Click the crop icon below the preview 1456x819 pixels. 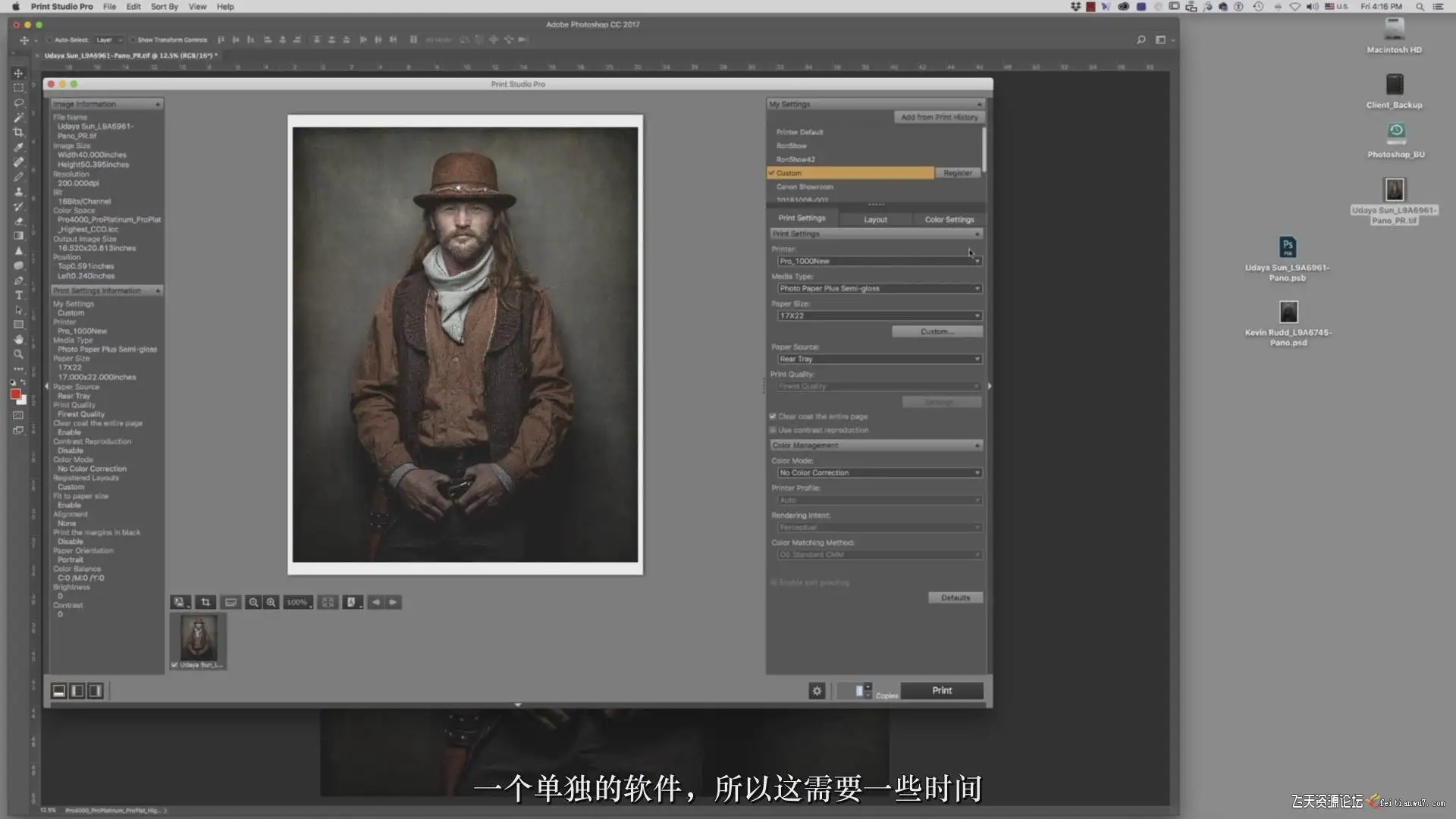pos(206,602)
